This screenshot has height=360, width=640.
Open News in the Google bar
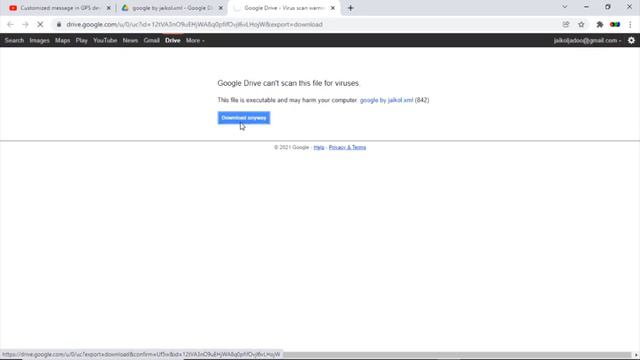(x=130, y=40)
